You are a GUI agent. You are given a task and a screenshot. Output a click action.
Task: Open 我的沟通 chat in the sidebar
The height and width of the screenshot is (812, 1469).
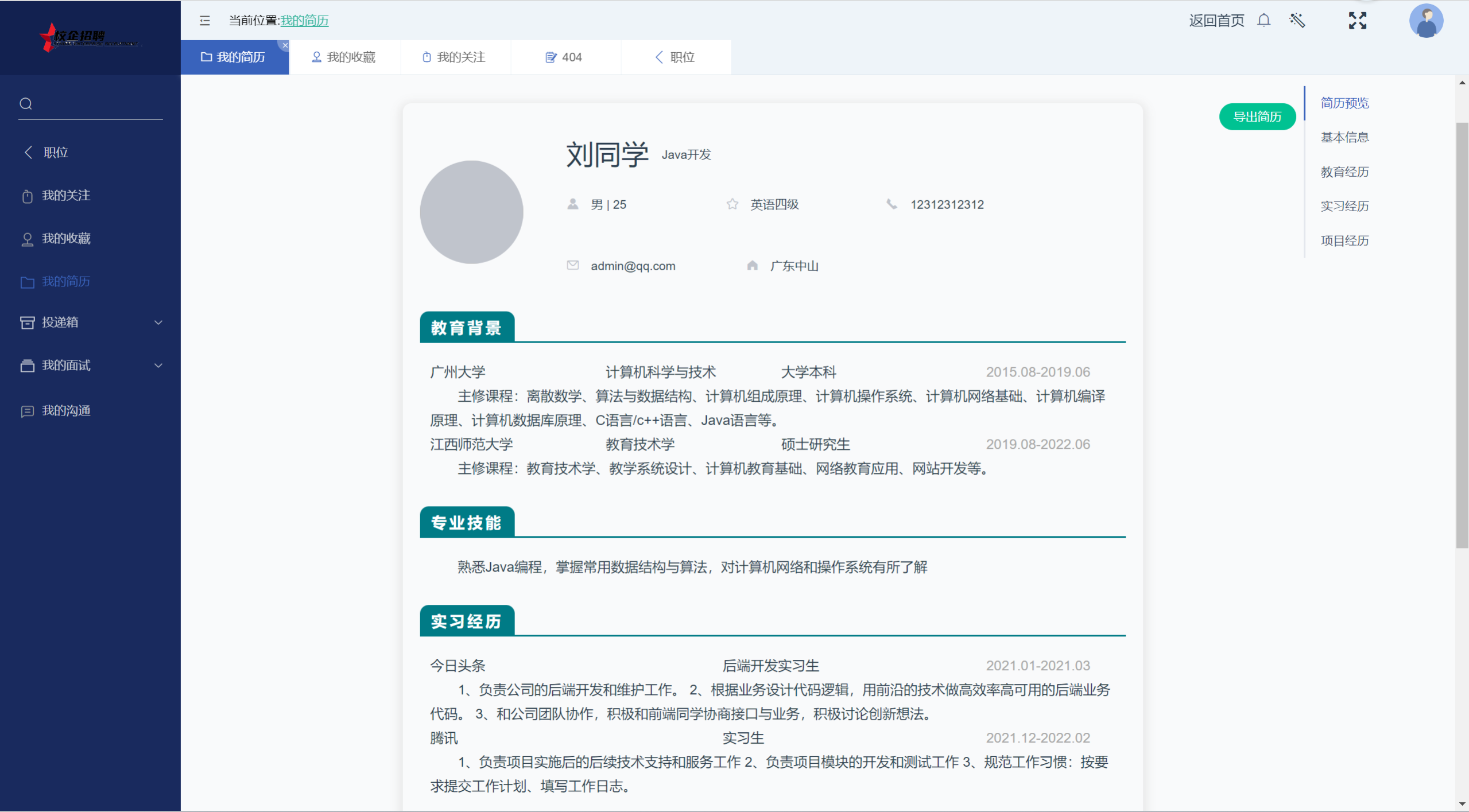click(66, 410)
